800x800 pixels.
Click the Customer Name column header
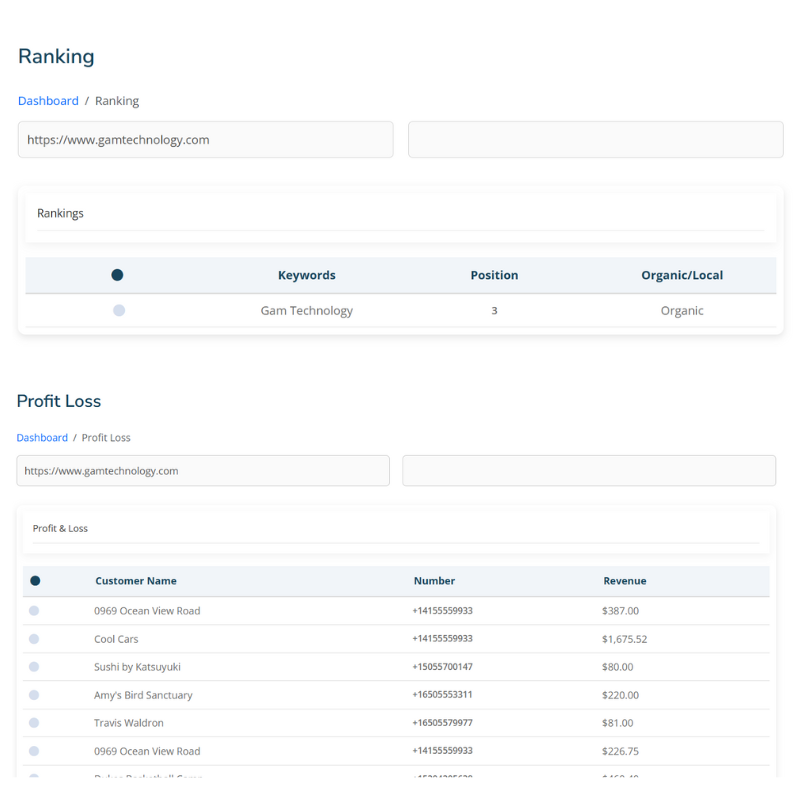[x=136, y=581]
